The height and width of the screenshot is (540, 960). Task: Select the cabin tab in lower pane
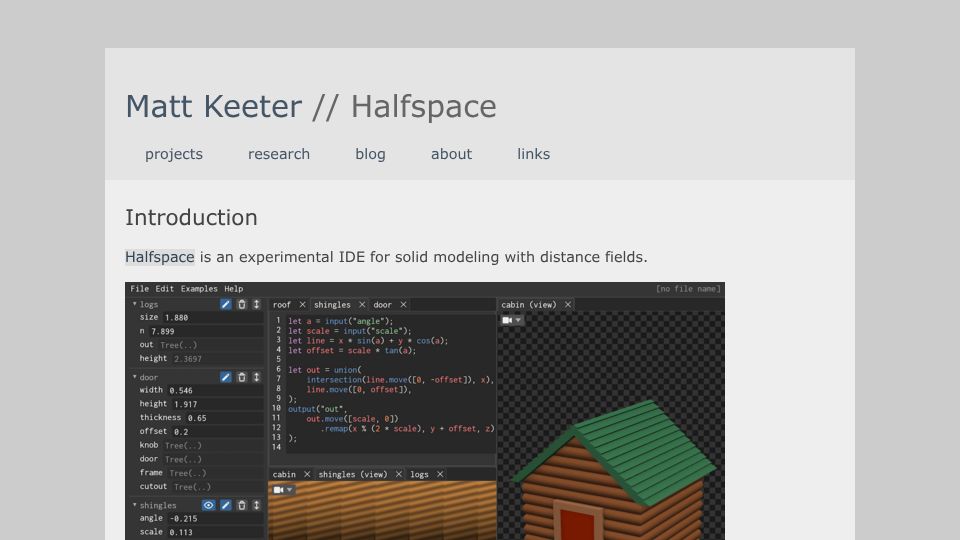(284, 474)
